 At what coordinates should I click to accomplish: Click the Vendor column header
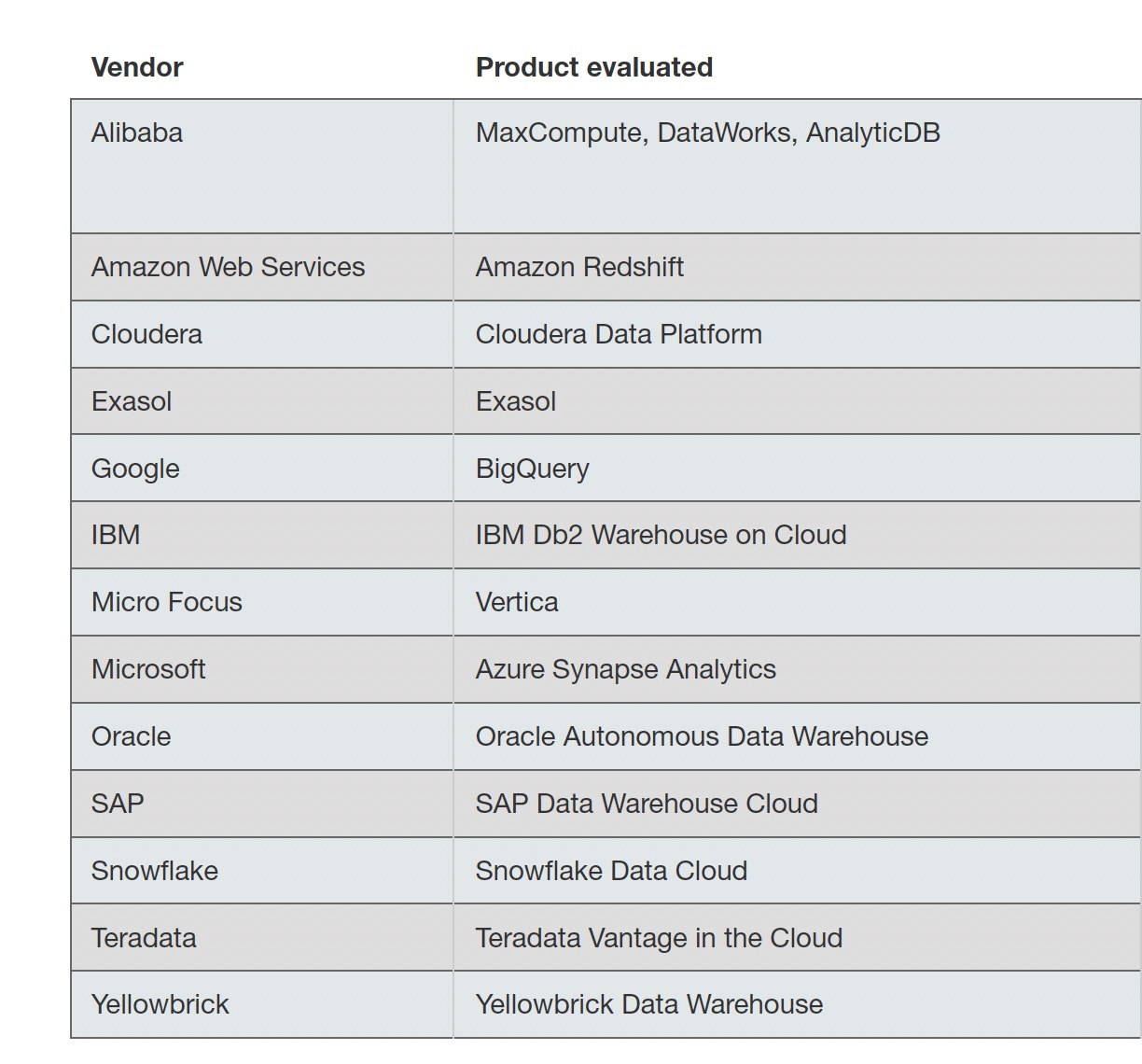[x=137, y=67]
